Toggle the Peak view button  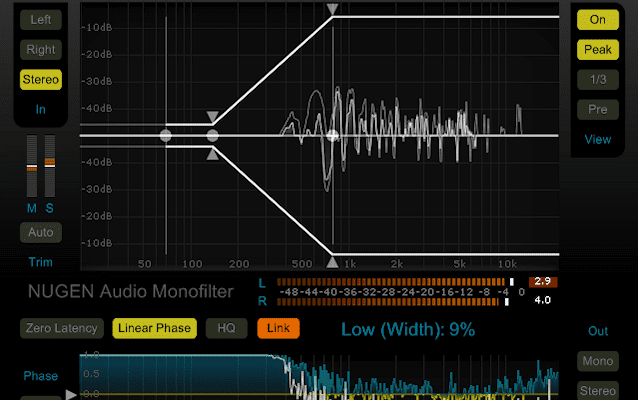(x=597, y=49)
